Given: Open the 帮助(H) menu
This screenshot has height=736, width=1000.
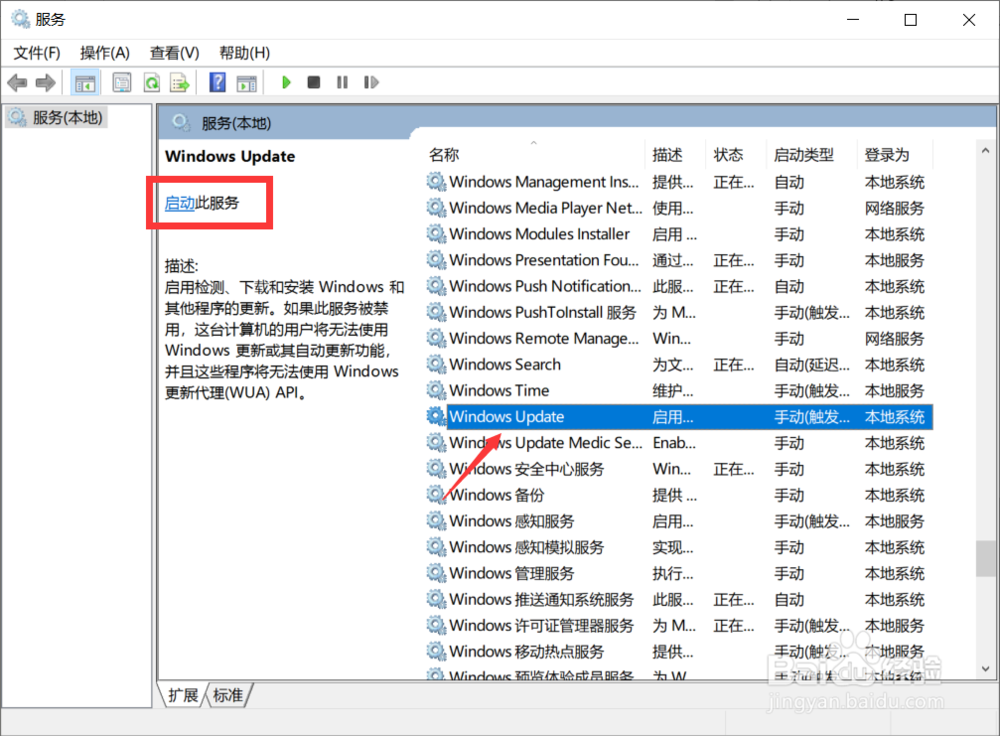Looking at the screenshot, I should point(244,53).
